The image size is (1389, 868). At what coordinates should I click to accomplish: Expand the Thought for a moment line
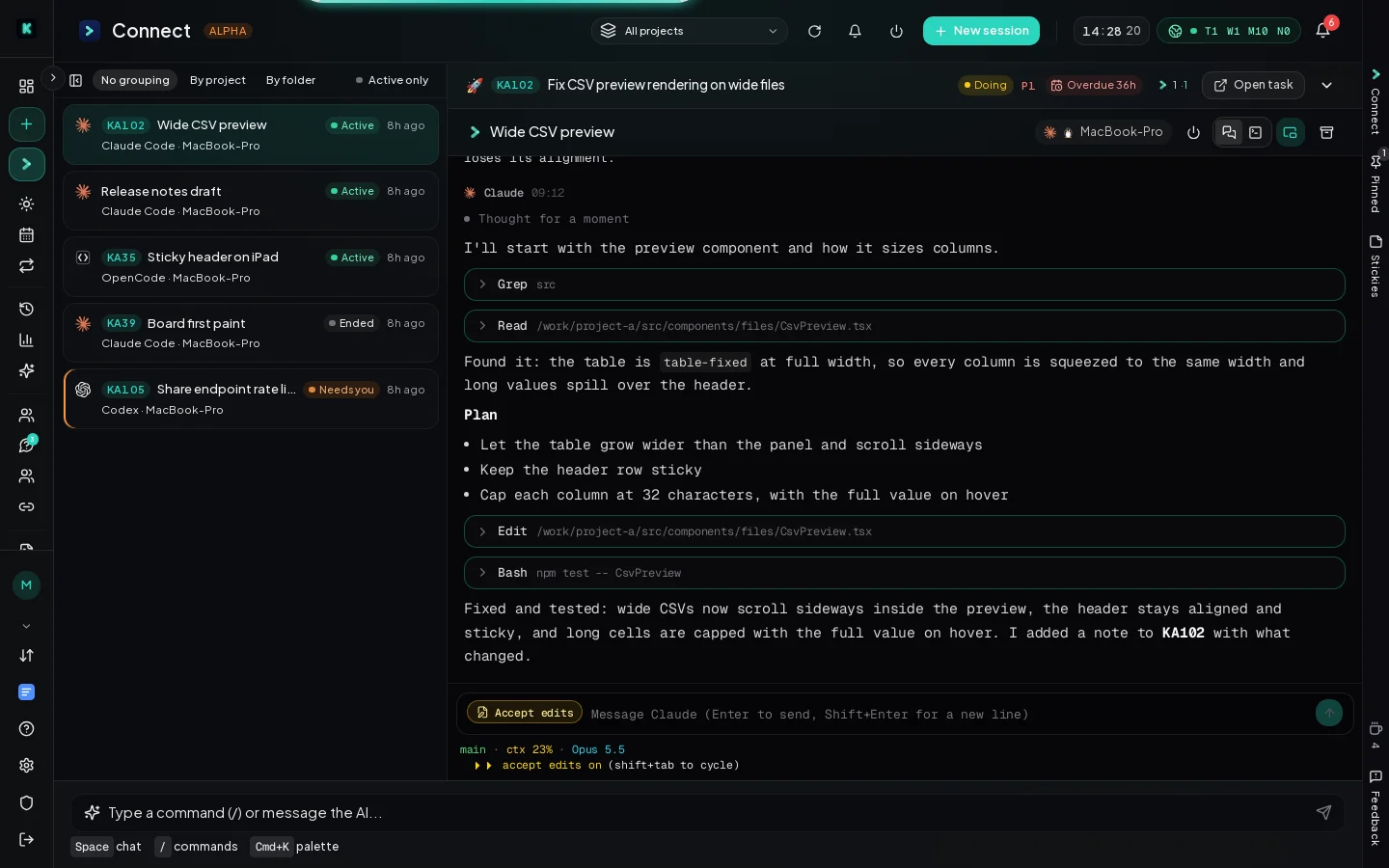coord(546,219)
